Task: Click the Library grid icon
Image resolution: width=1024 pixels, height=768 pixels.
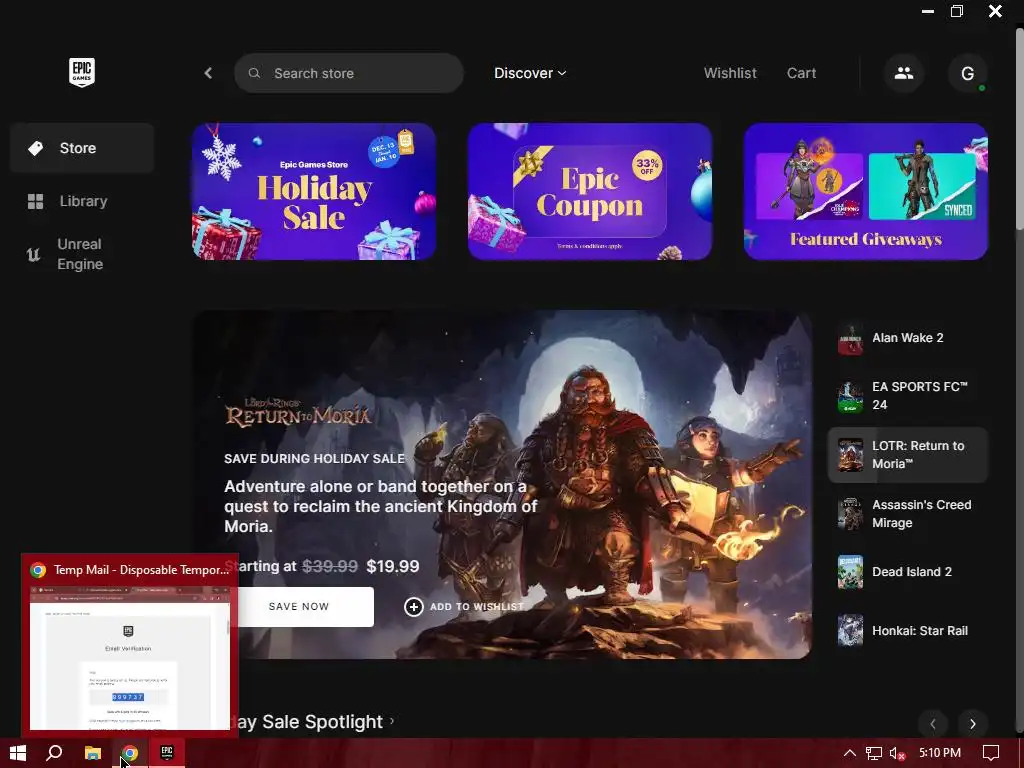Action: pyautogui.click(x=35, y=201)
